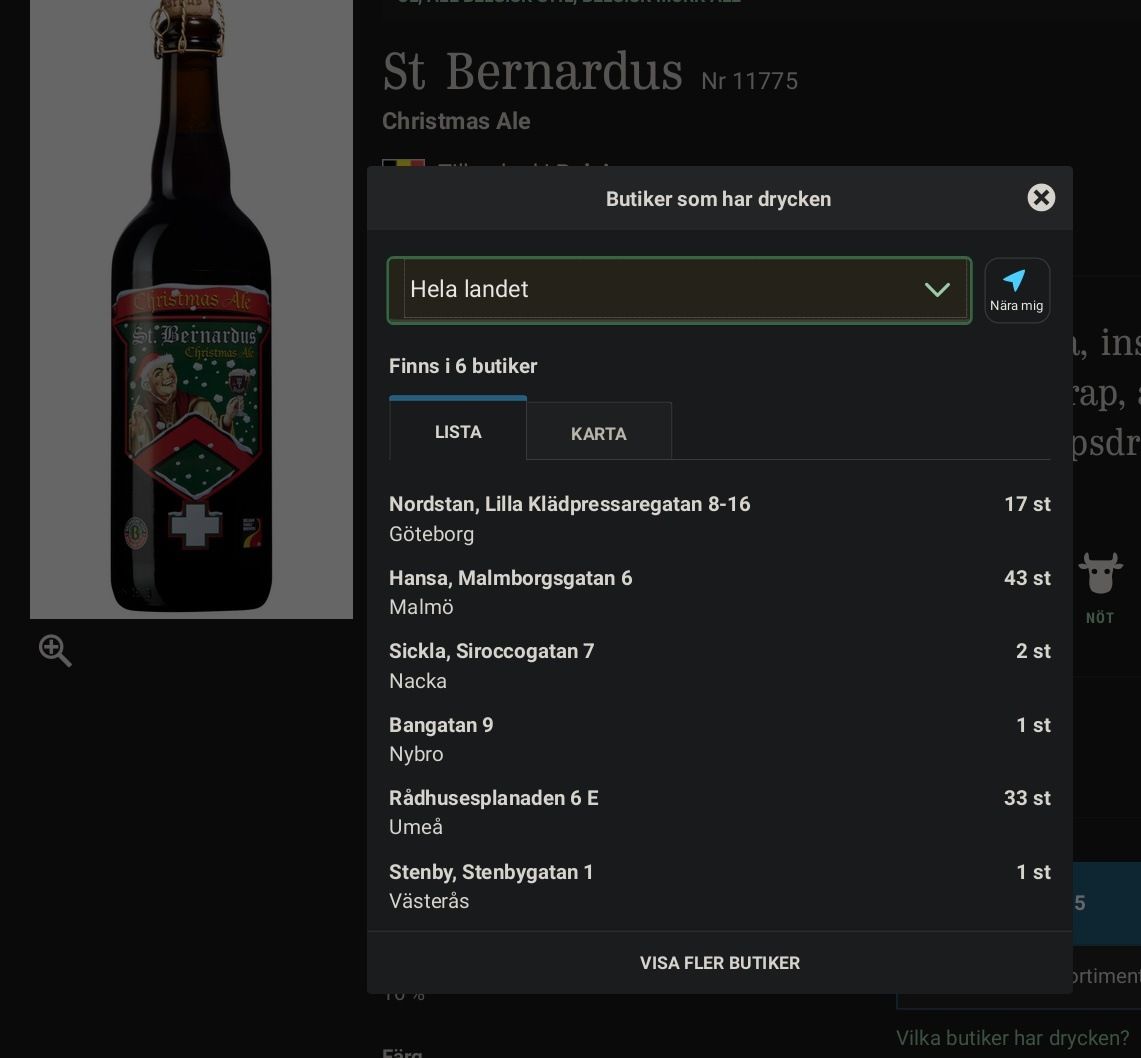Click the '2 st' stock count
The image size is (1141, 1058).
point(1033,651)
